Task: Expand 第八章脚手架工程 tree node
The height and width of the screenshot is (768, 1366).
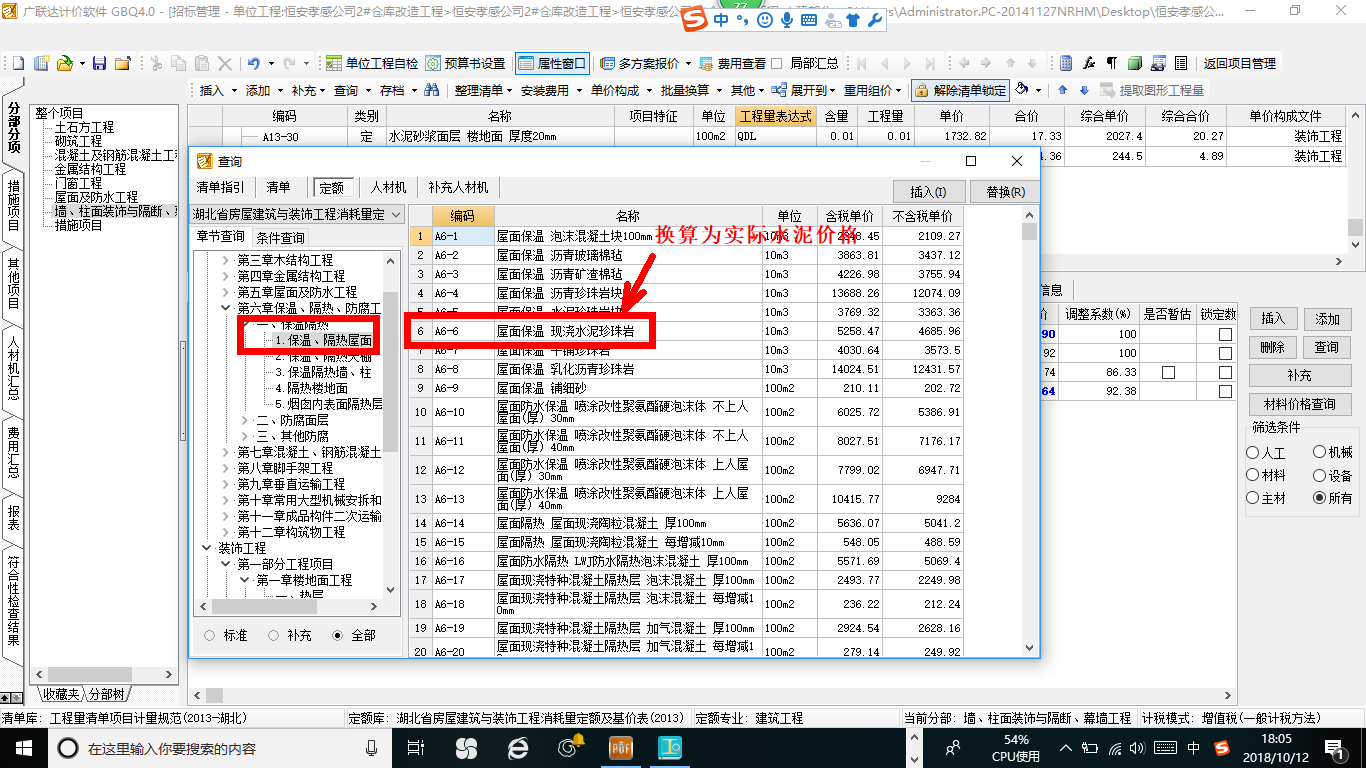Action: tap(226, 468)
